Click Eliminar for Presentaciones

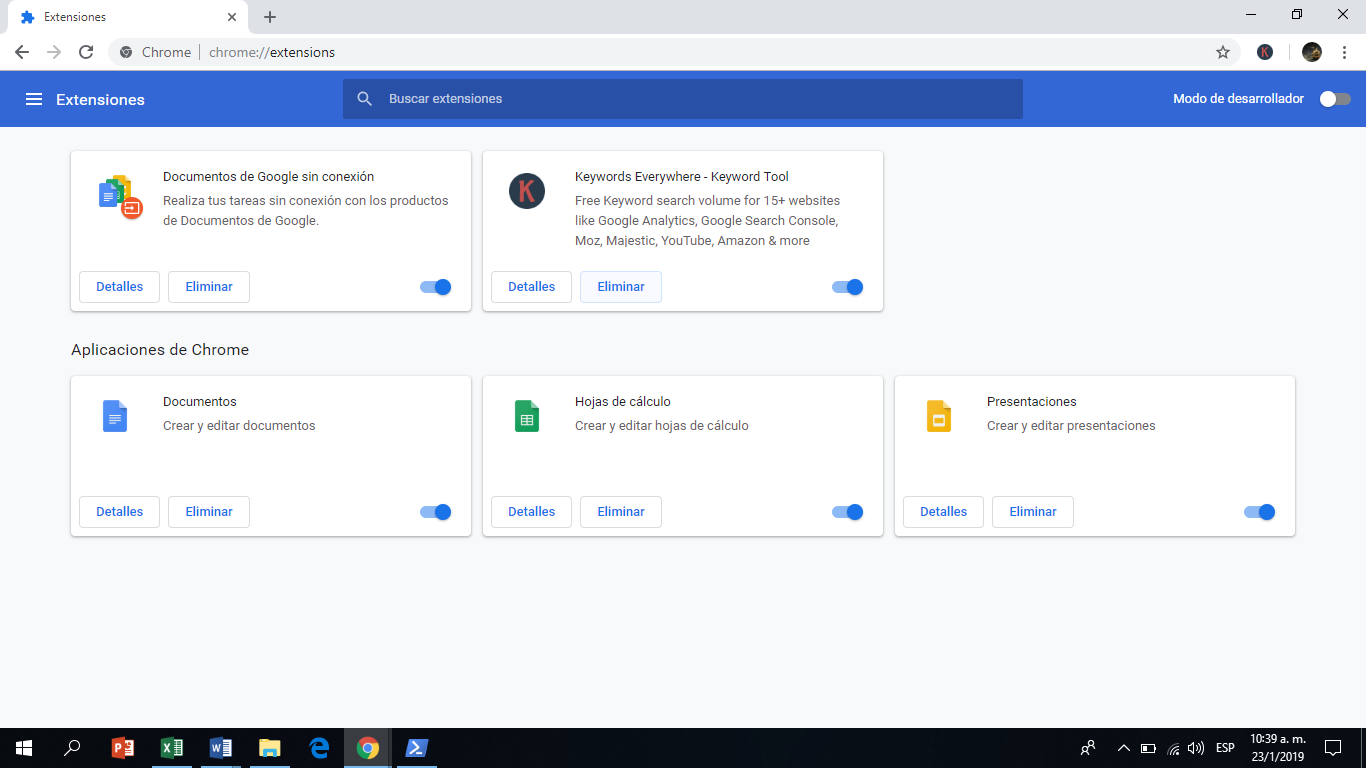tap(1033, 512)
